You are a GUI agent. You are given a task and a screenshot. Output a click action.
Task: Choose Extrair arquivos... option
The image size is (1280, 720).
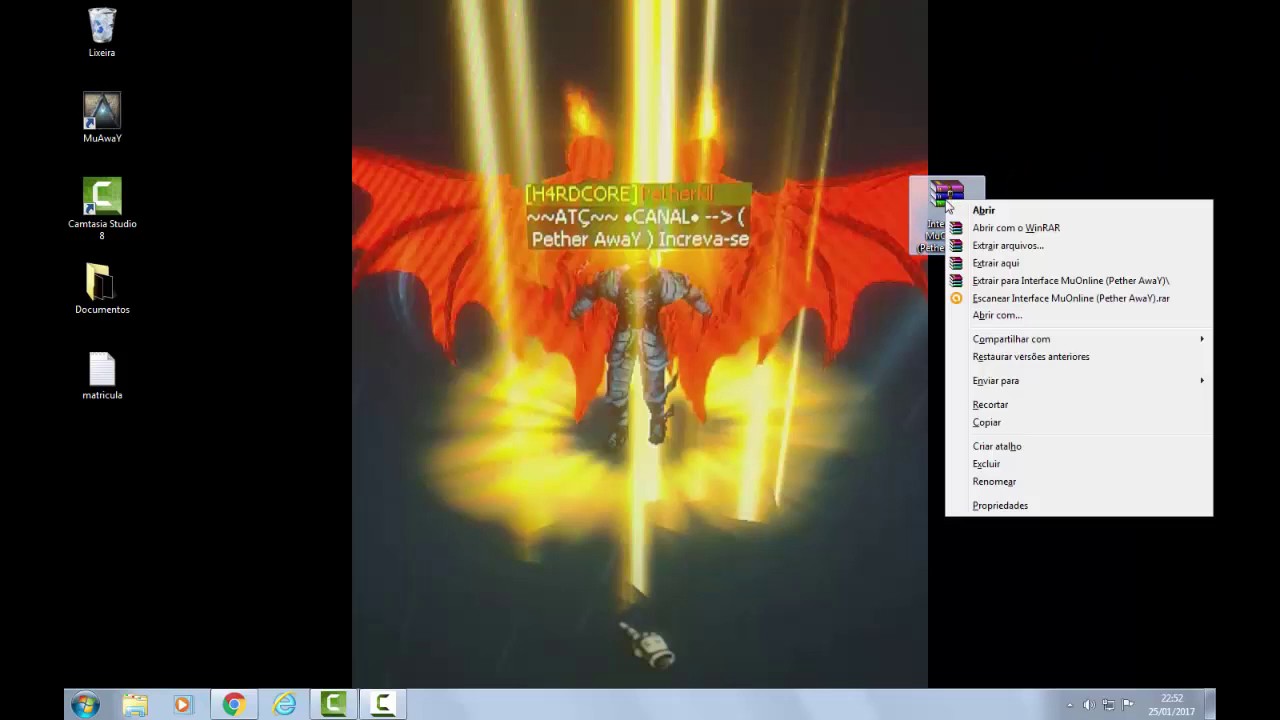(1079, 245)
